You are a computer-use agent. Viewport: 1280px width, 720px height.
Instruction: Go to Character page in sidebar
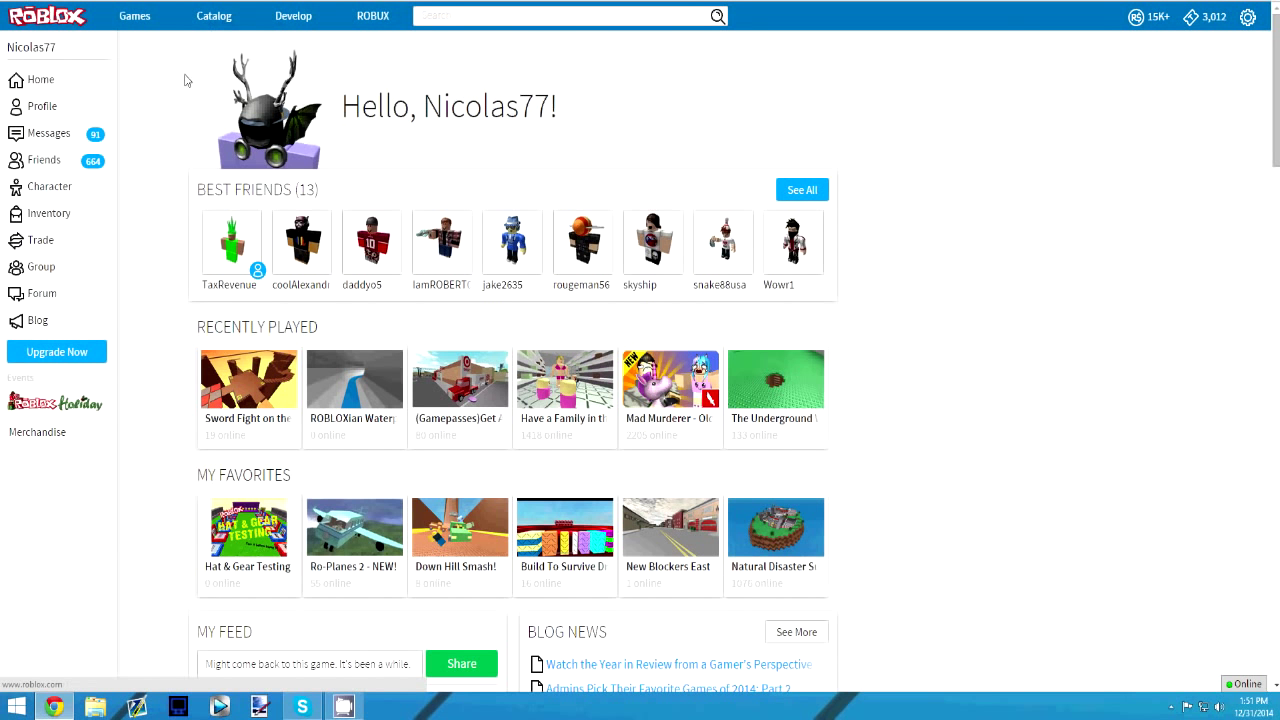(49, 187)
